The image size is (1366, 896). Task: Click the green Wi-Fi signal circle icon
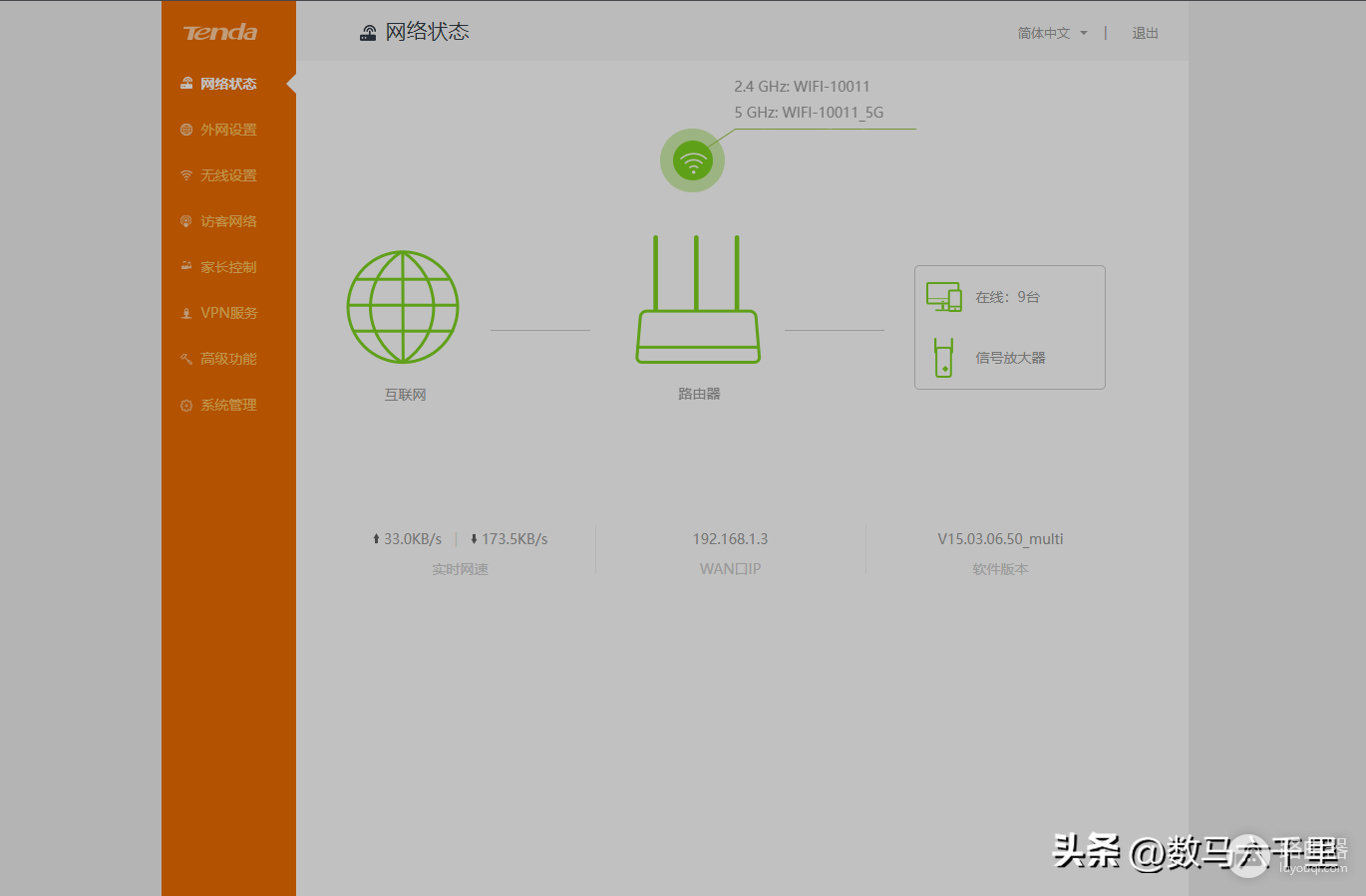point(693,160)
